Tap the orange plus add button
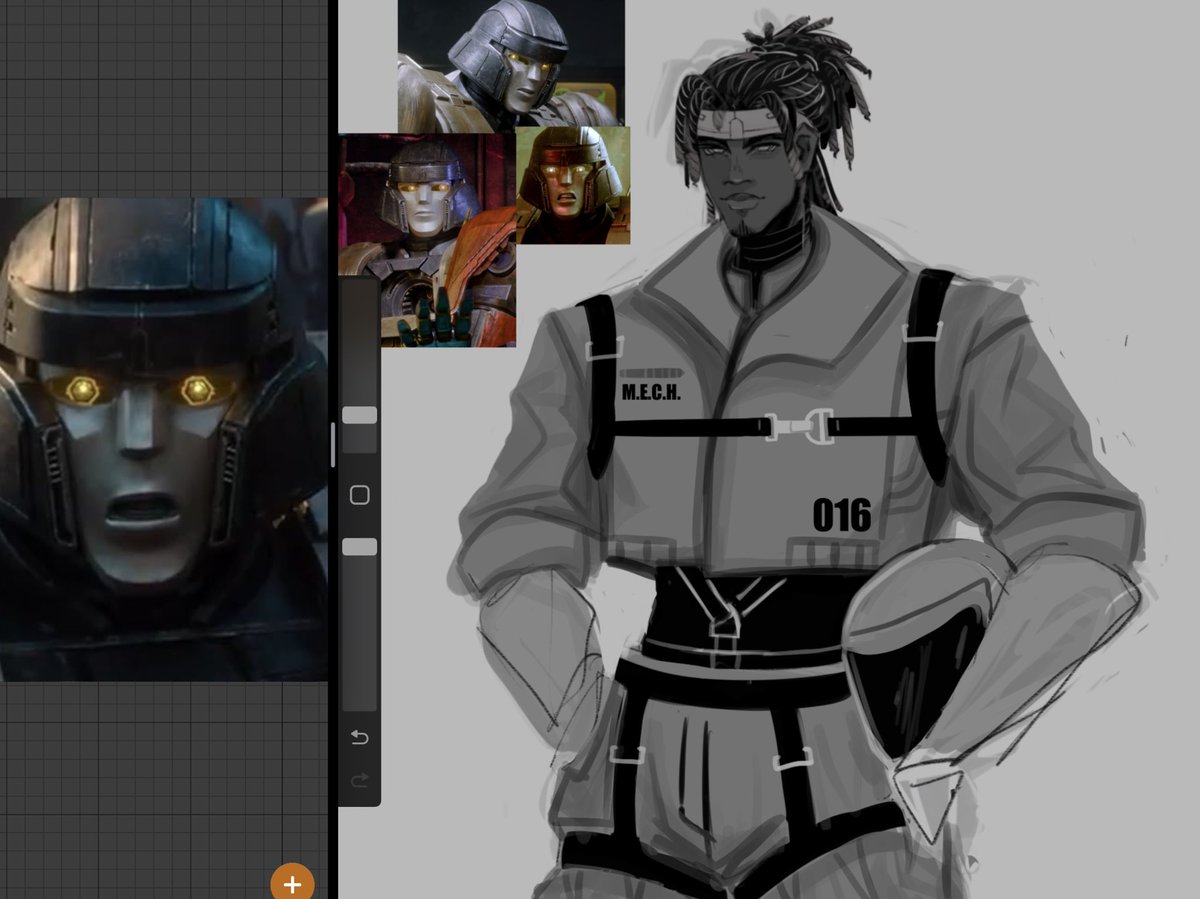 click(x=292, y=884)
